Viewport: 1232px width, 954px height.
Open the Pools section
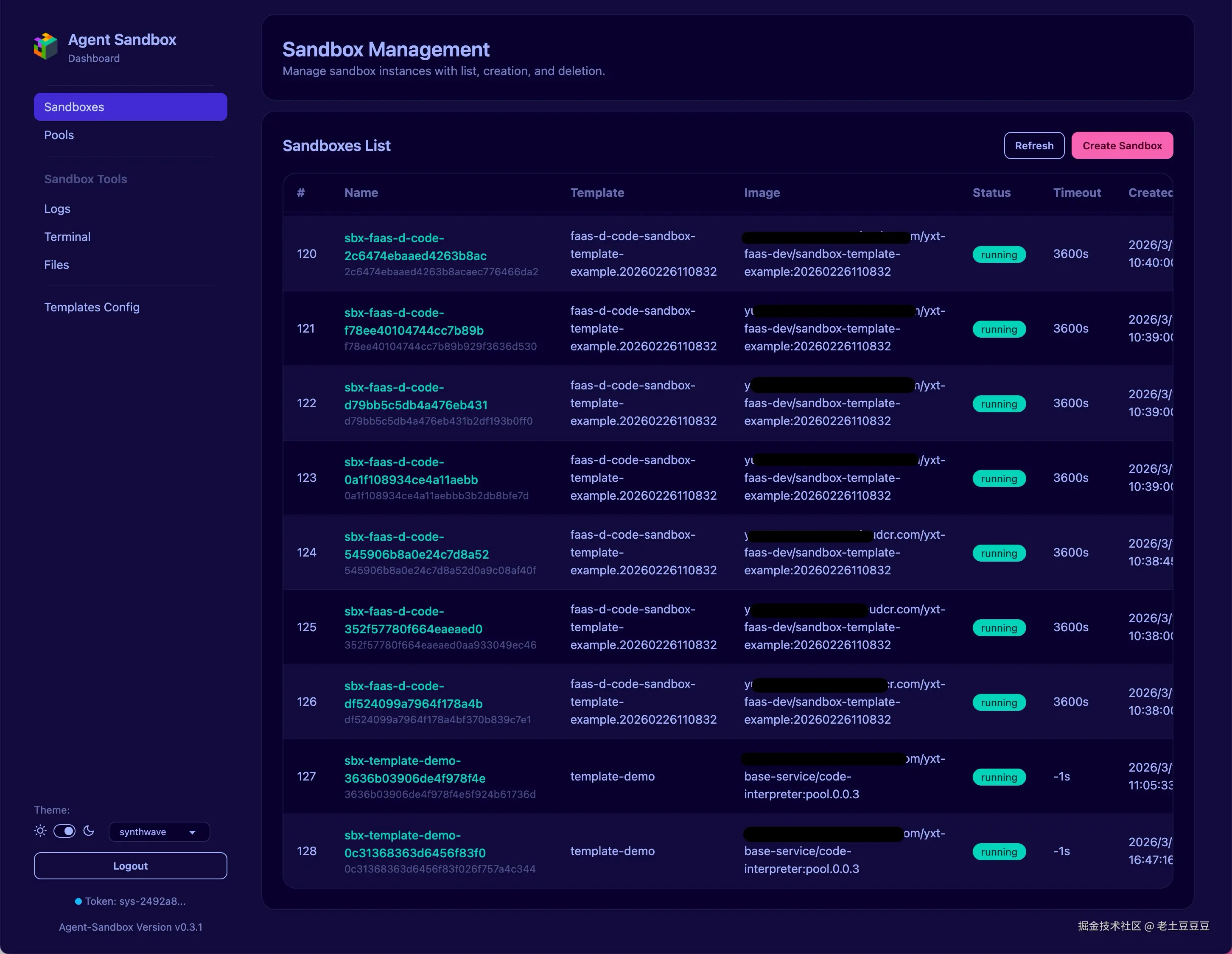(59, 135)
